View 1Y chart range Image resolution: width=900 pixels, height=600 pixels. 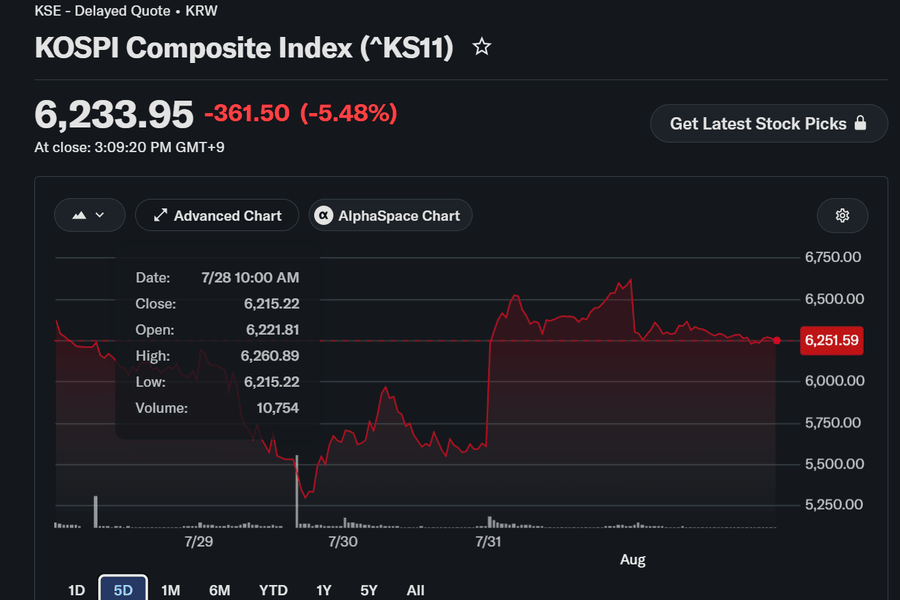click(x=324, y=590)
